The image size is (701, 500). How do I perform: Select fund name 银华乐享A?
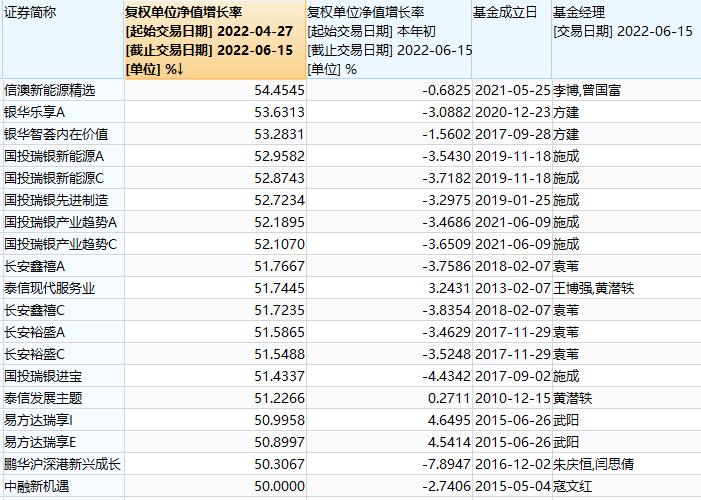click(x=34, y=112)
